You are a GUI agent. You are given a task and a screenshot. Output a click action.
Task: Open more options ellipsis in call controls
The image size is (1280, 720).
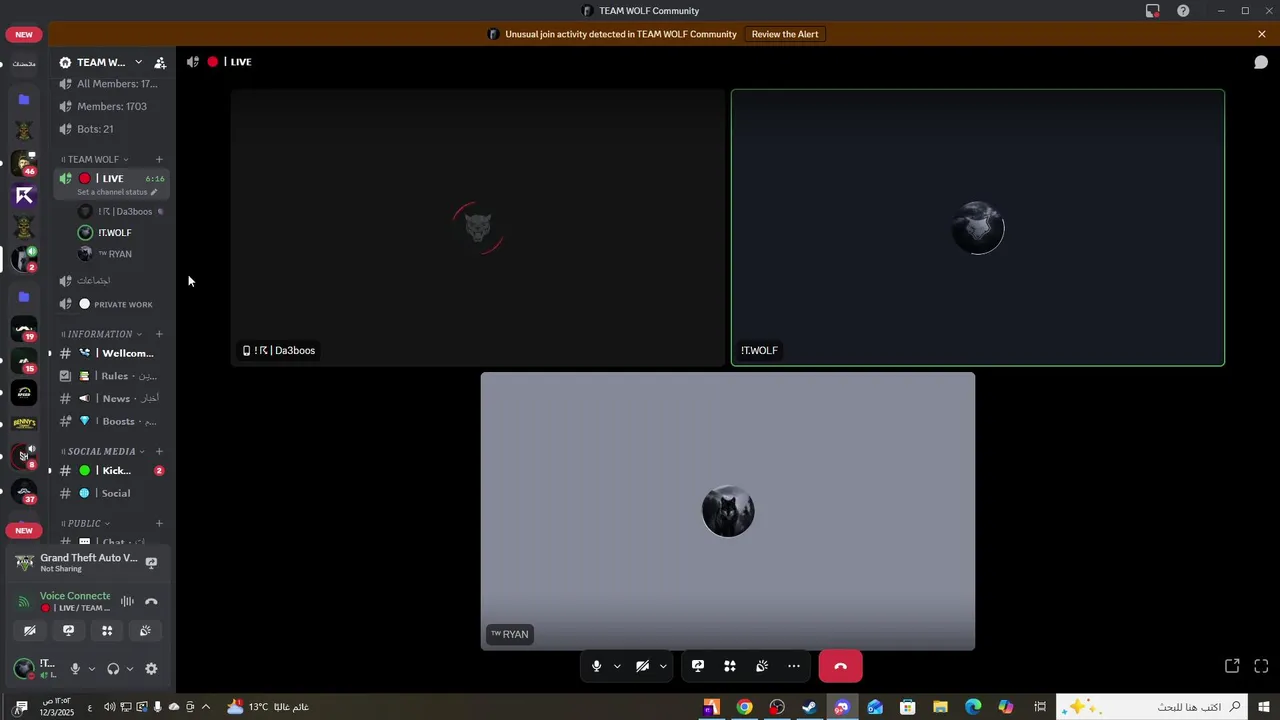point(794,666)
